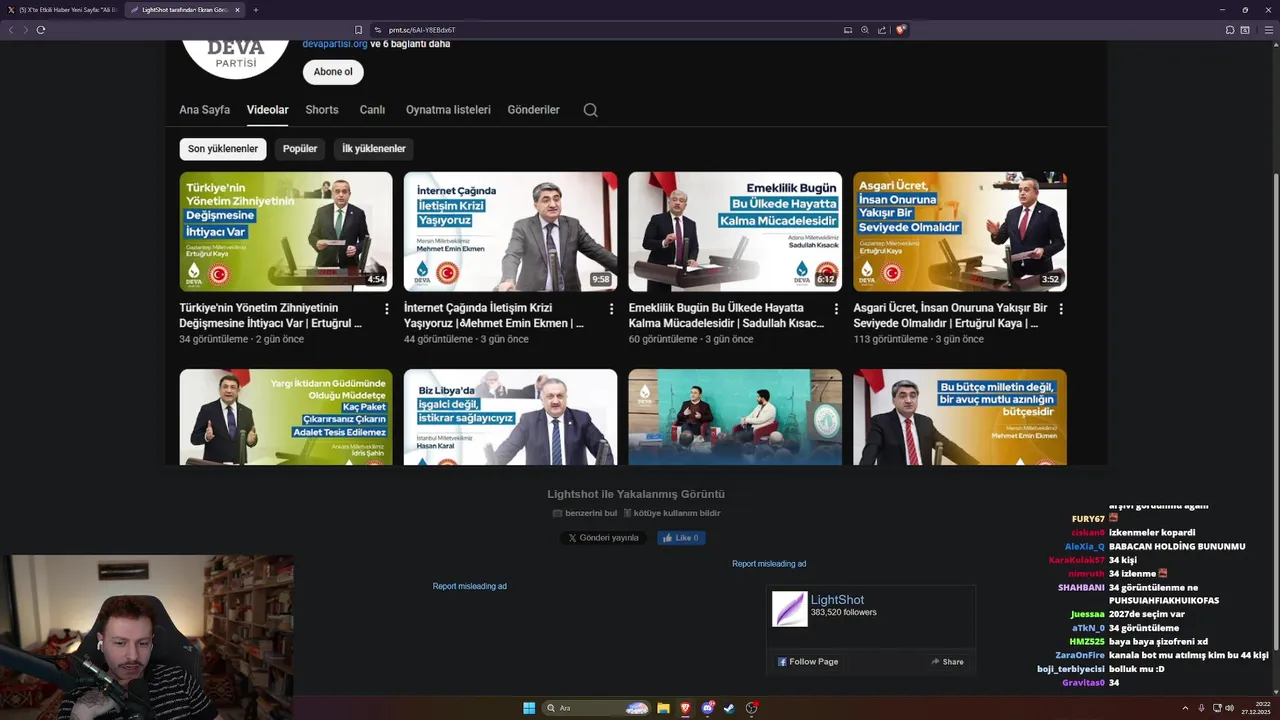Click the microphone tray icon
The width and height of the screenshot is (1280, 720).
(x=1202, y=708)
